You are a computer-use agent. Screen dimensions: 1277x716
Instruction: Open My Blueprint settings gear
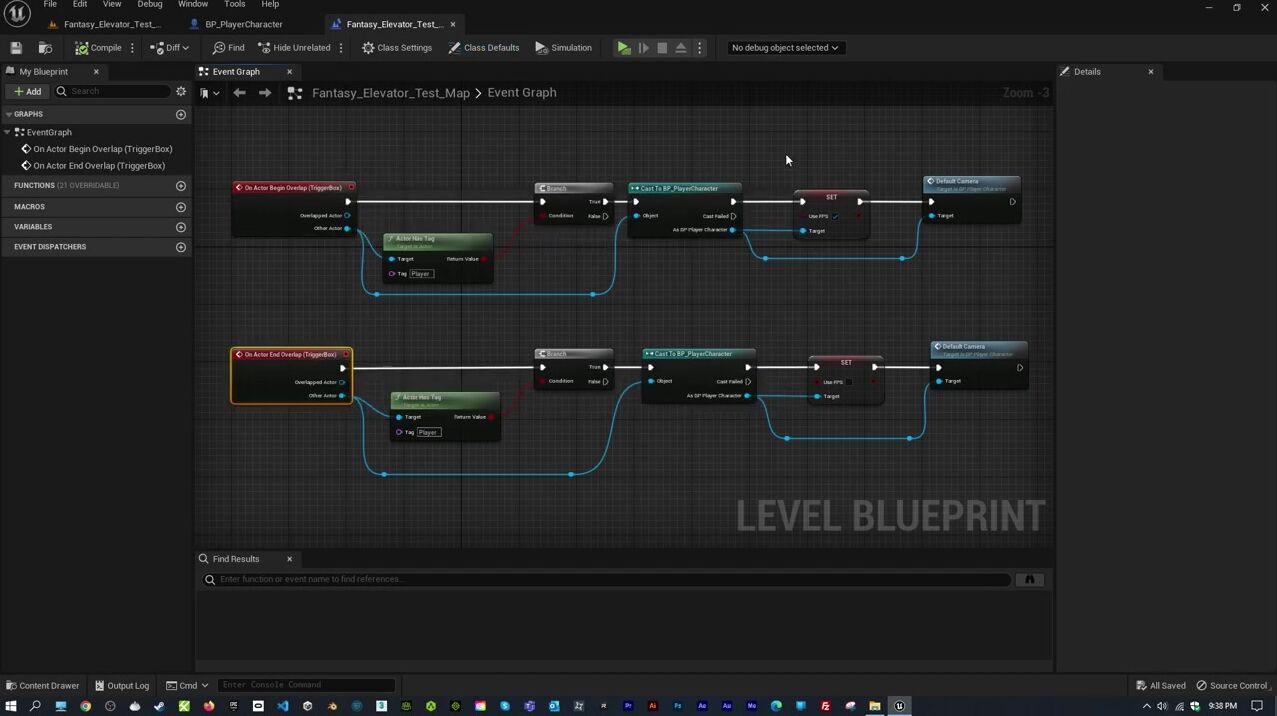[181, 92]
